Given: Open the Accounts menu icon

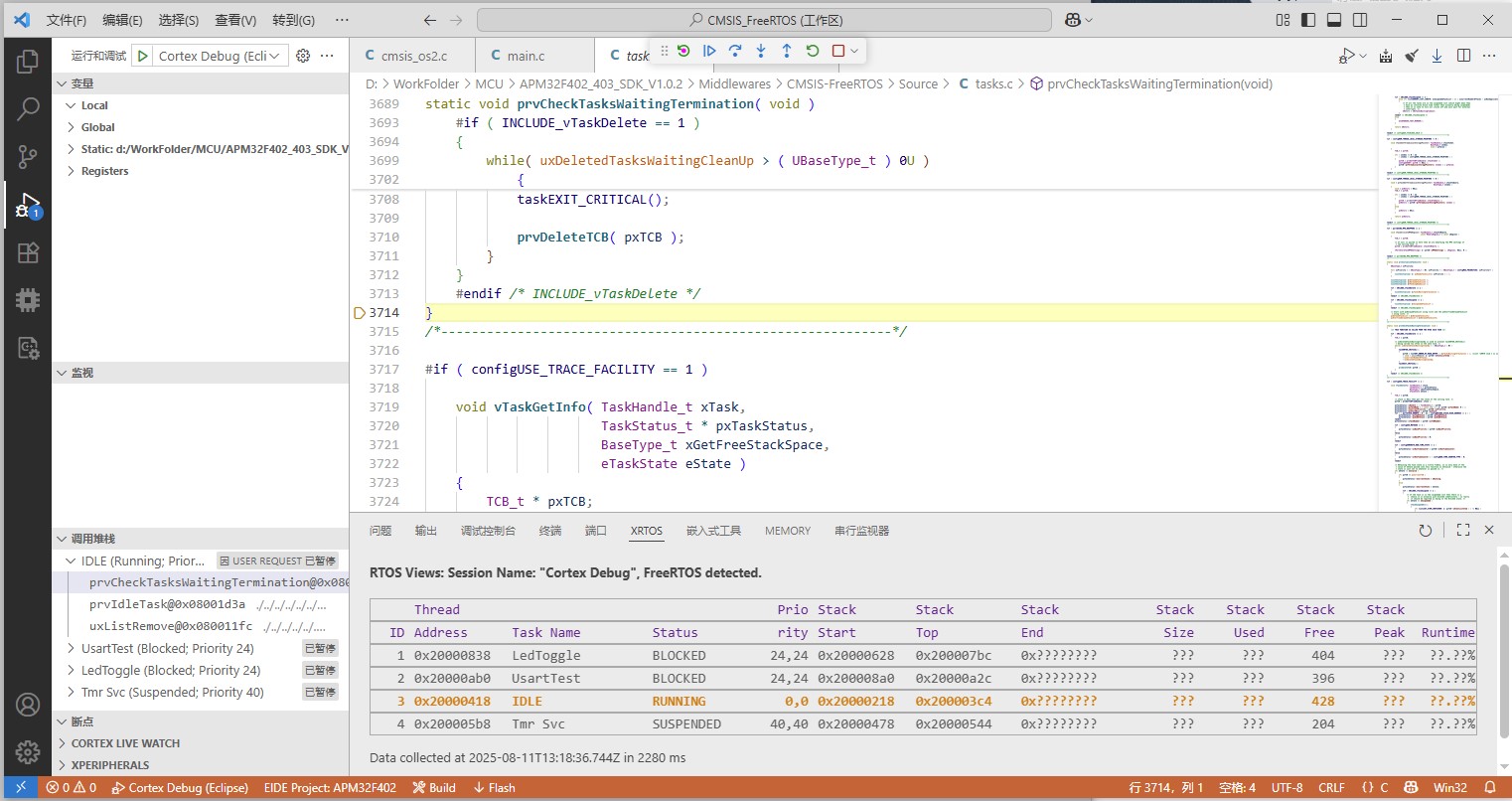Looking at the screenshot, I should click(28, 705).
